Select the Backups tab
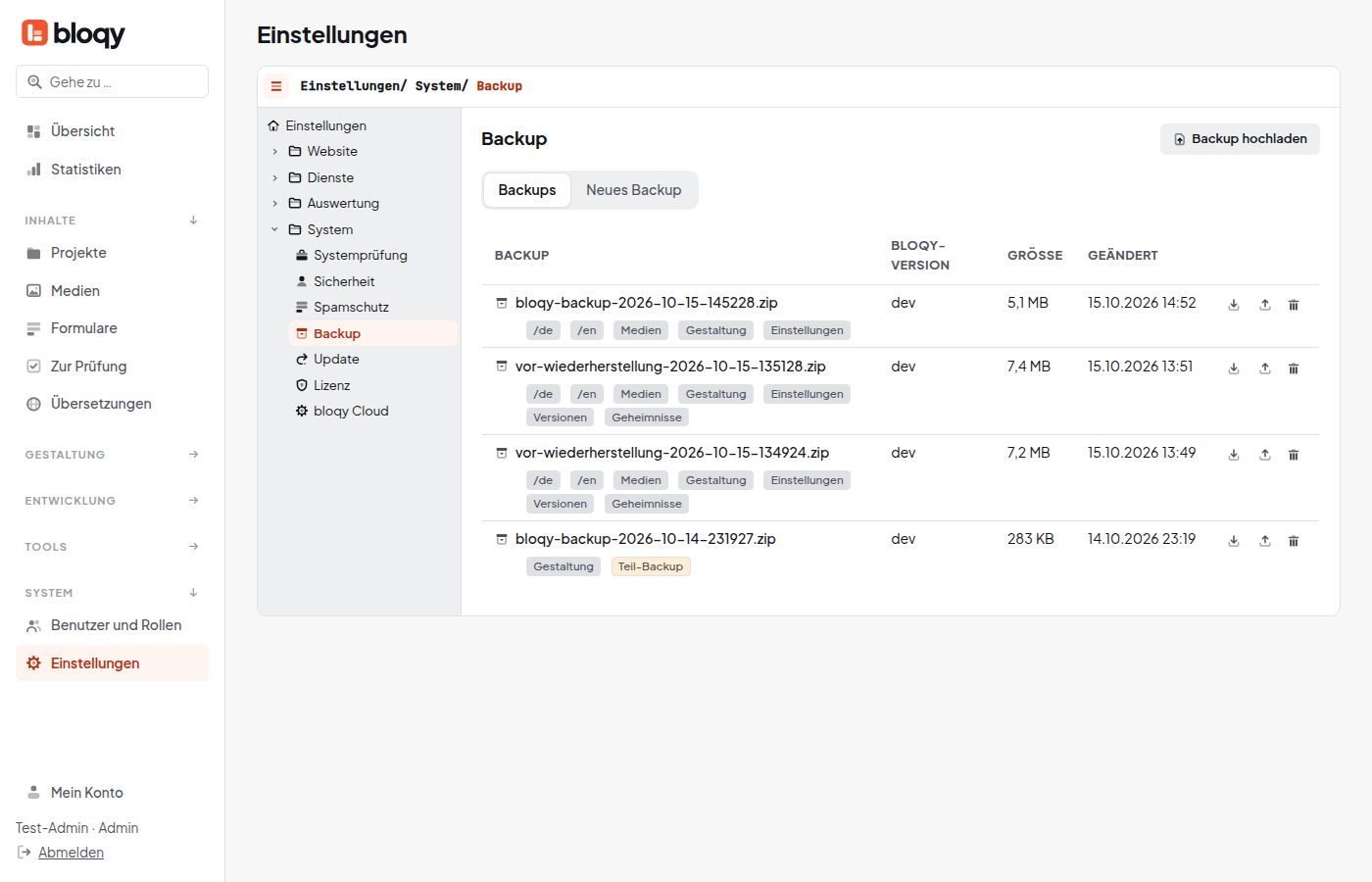The width and height of the screenshot is (1372, 882). tap(527, 190)
